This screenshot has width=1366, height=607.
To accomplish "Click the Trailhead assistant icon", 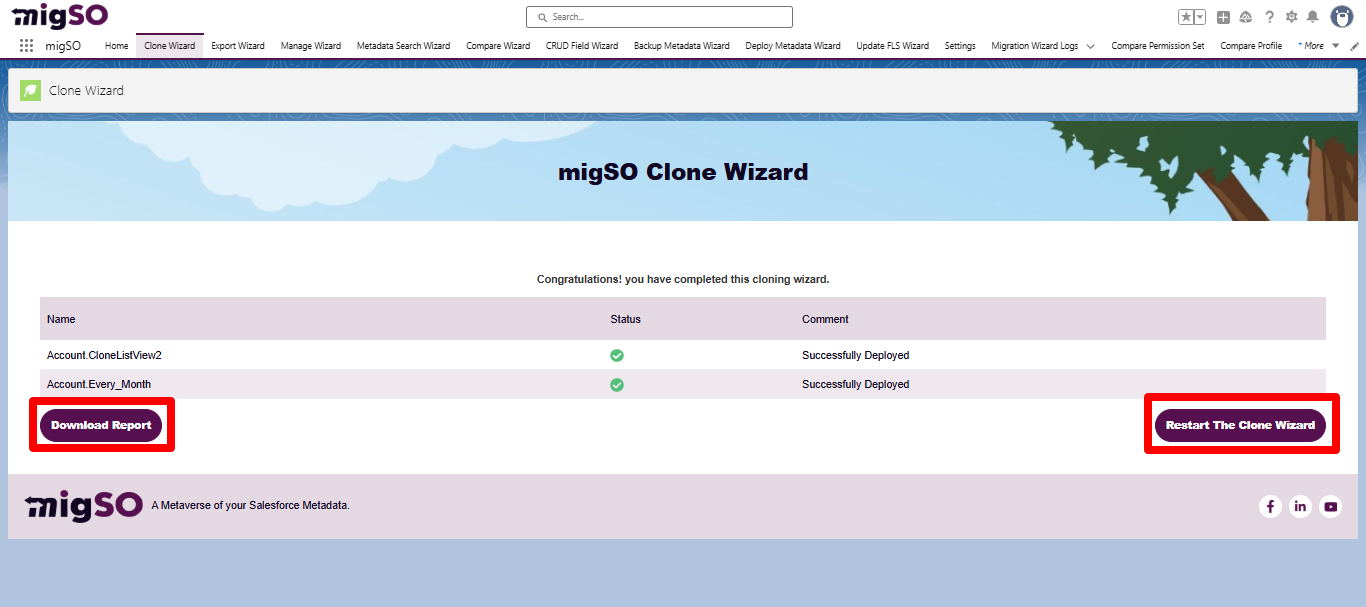I will [1245, 16].
